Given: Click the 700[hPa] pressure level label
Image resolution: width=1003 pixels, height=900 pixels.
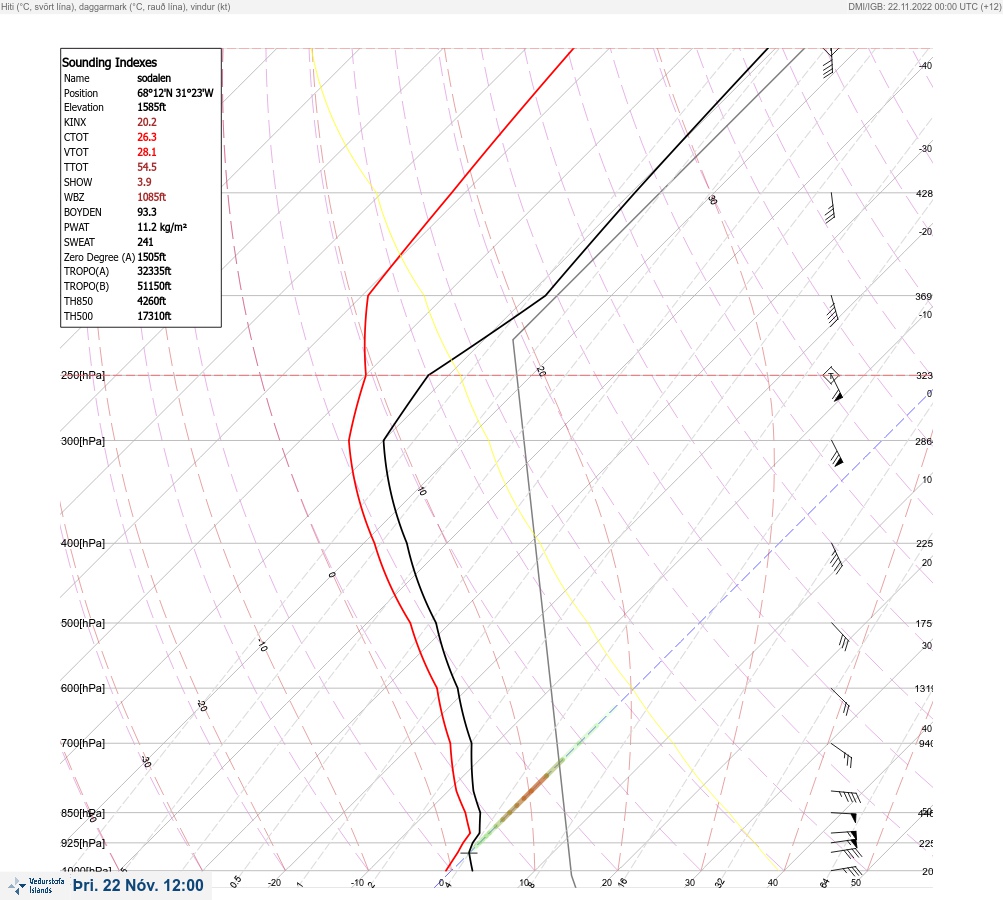Looking at the screenshot, I should point(83,743).
